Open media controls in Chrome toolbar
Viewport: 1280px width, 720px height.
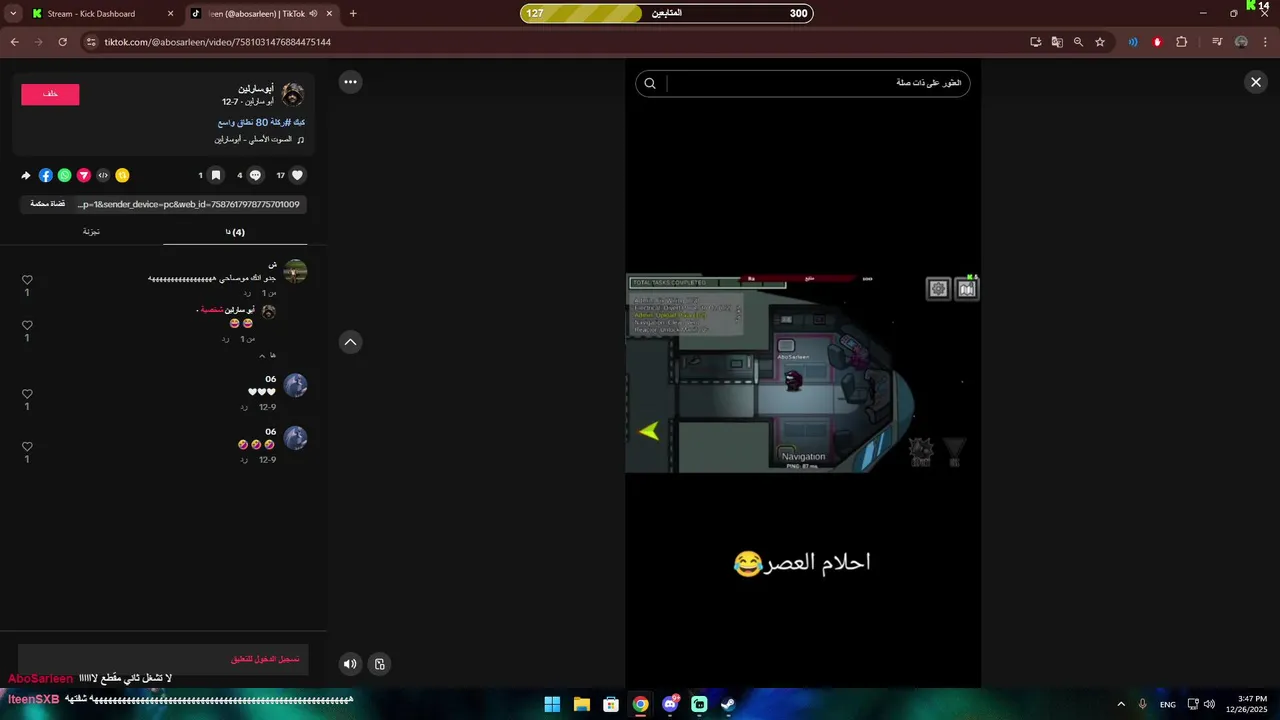click(x=1217, y=42)
